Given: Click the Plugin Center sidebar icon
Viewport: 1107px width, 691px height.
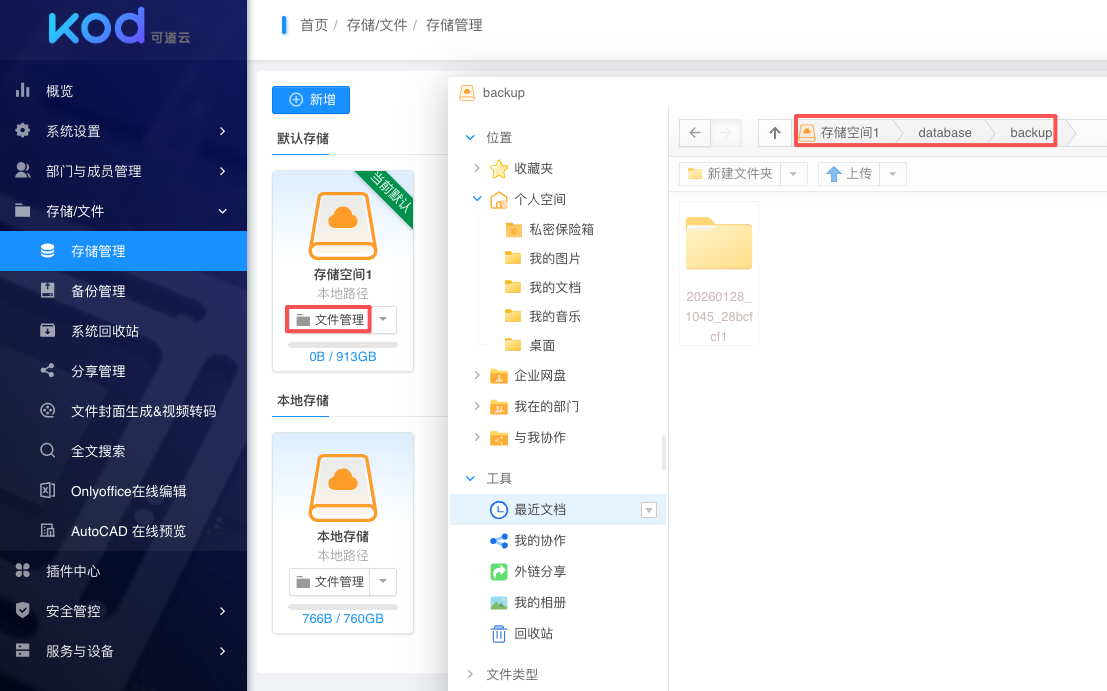Looking at the screenshot, I should 23,571.
